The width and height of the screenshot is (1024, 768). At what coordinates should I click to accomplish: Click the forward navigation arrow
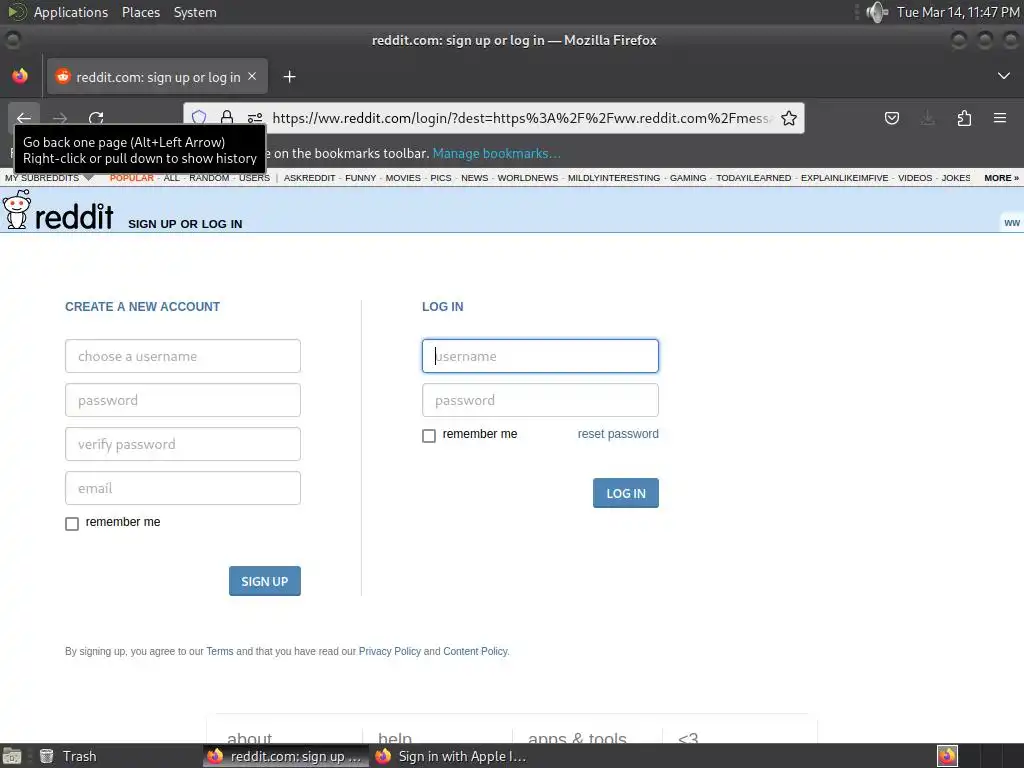tap(60, 118)
